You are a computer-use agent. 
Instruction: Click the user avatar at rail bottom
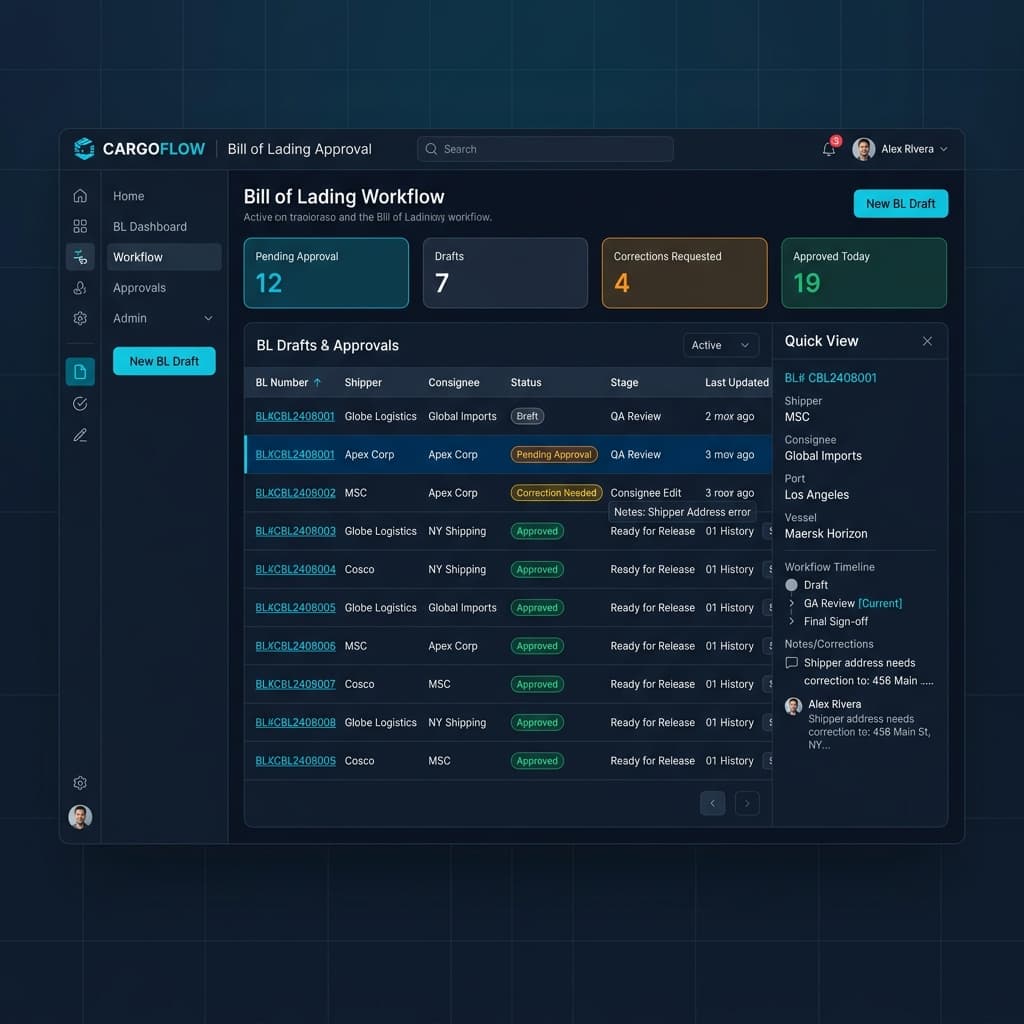(80, 817)
